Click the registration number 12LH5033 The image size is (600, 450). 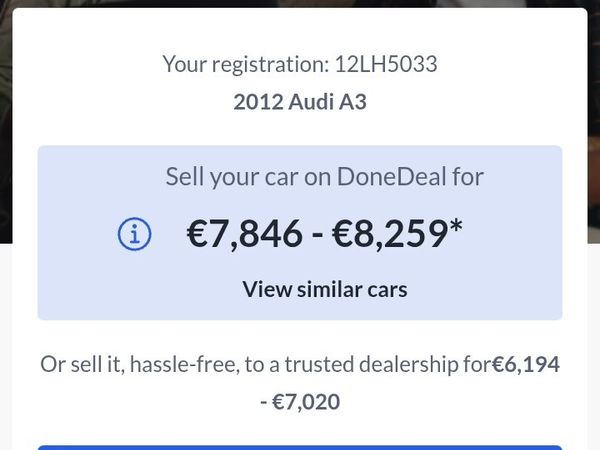pos(384,65)
